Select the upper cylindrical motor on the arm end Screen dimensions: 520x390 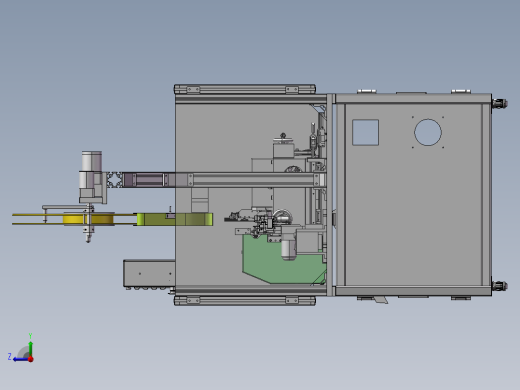(92, 161)
